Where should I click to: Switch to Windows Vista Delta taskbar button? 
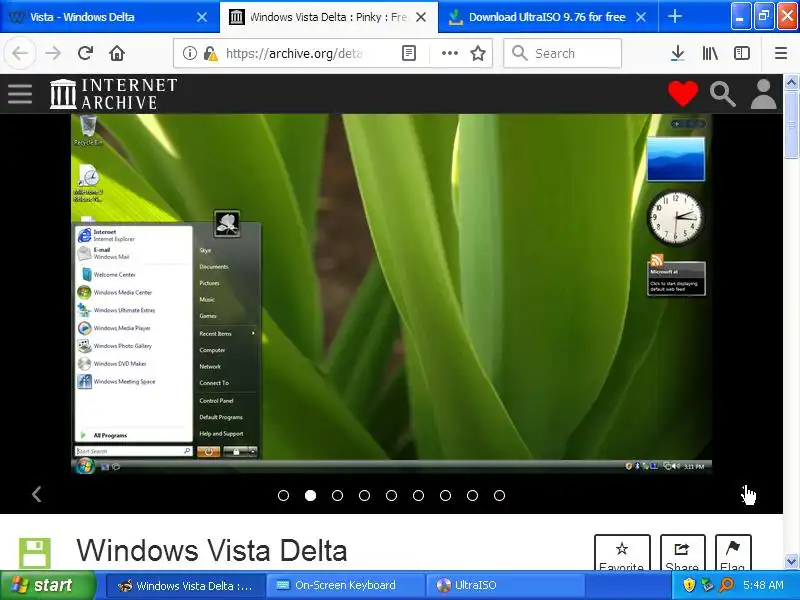tap(186, 586)
